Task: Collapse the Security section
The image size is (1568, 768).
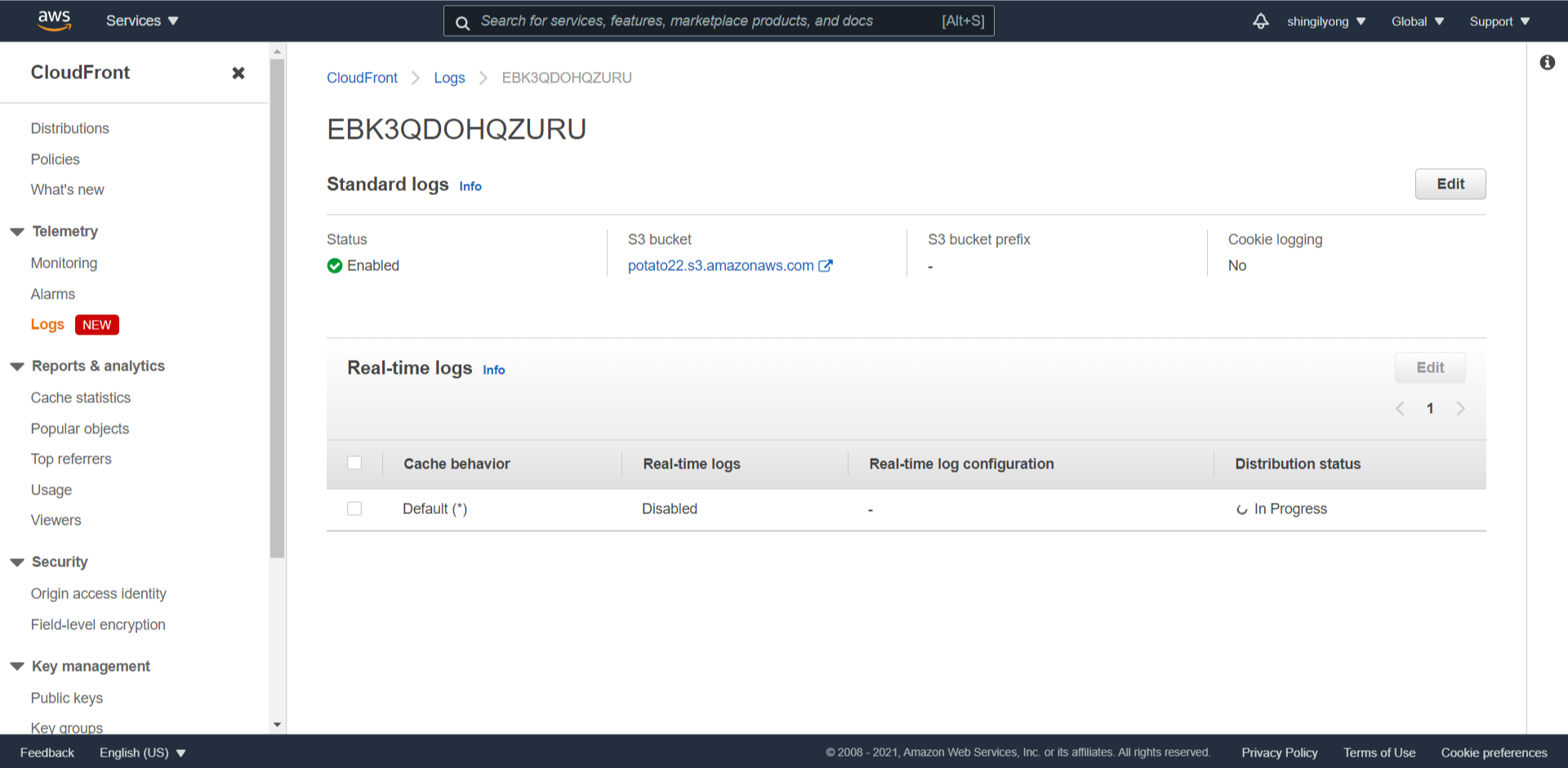Action: tap(17, 562)
